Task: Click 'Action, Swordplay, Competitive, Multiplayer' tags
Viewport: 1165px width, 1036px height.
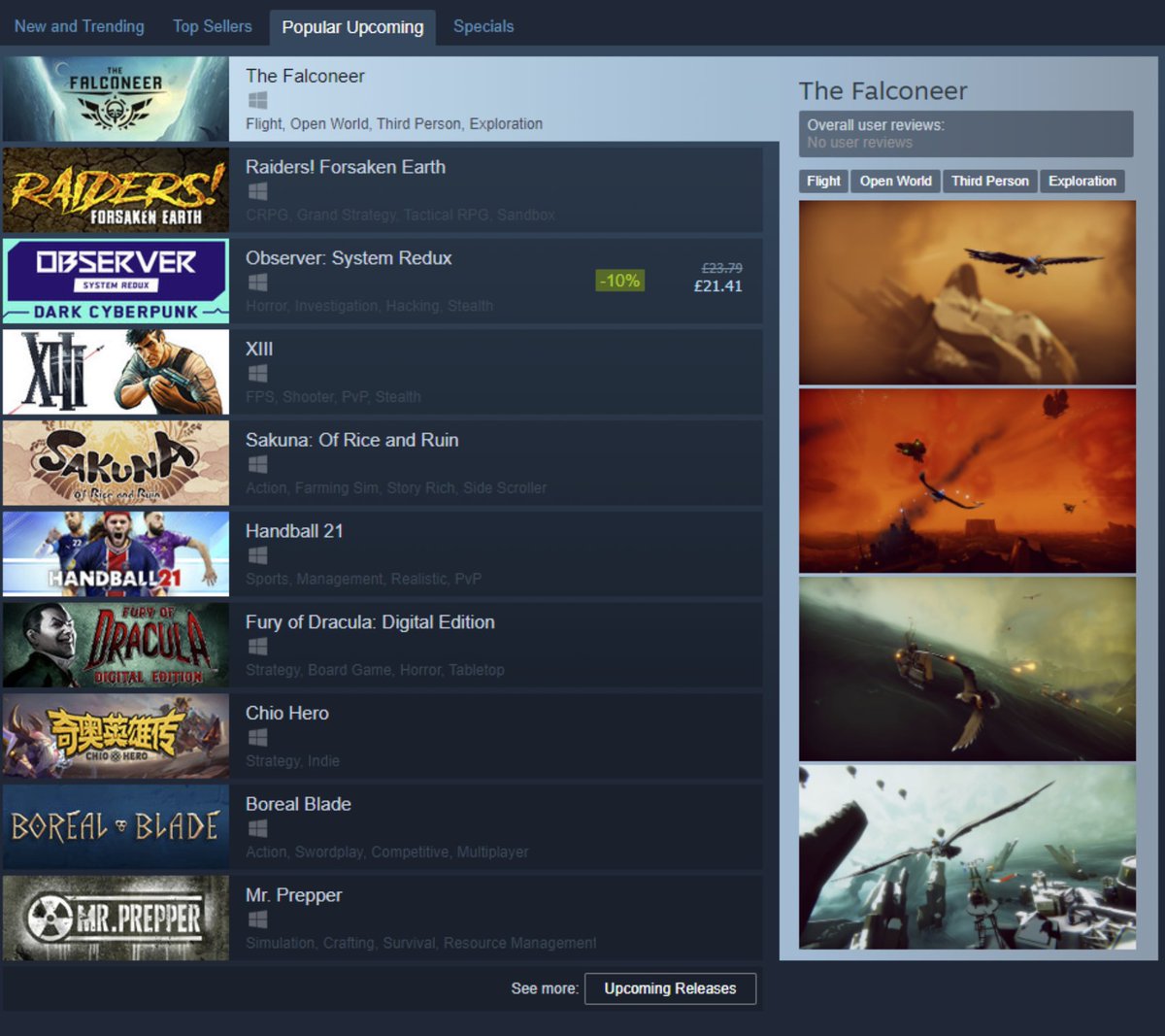Action: click(387, 852)
